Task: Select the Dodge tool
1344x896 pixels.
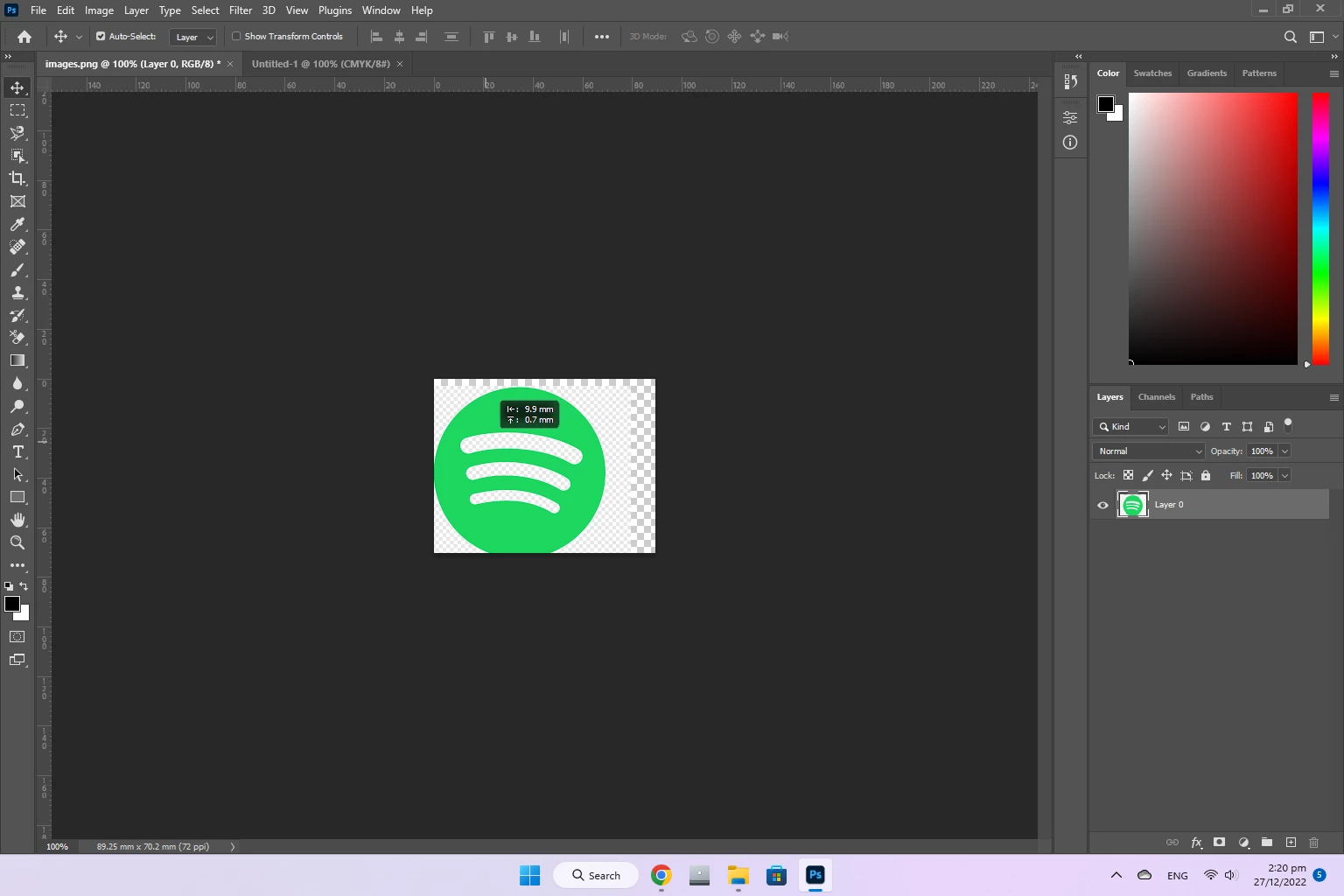Action: 17,406
